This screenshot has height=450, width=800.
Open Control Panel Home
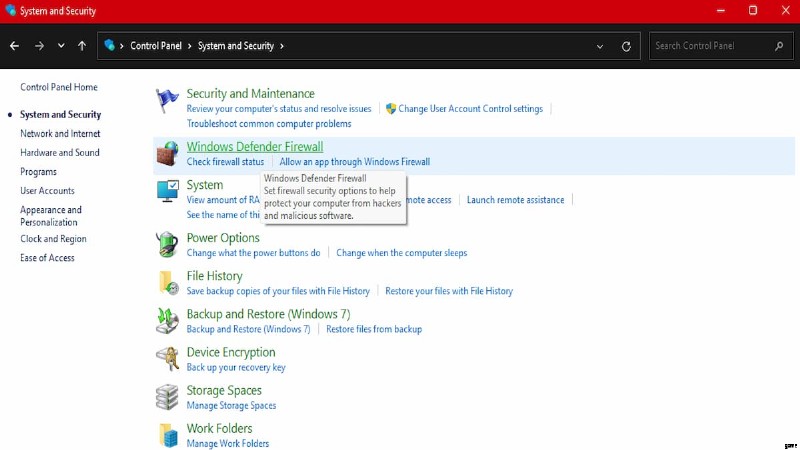pyautogui.click(x=59, y=87)
